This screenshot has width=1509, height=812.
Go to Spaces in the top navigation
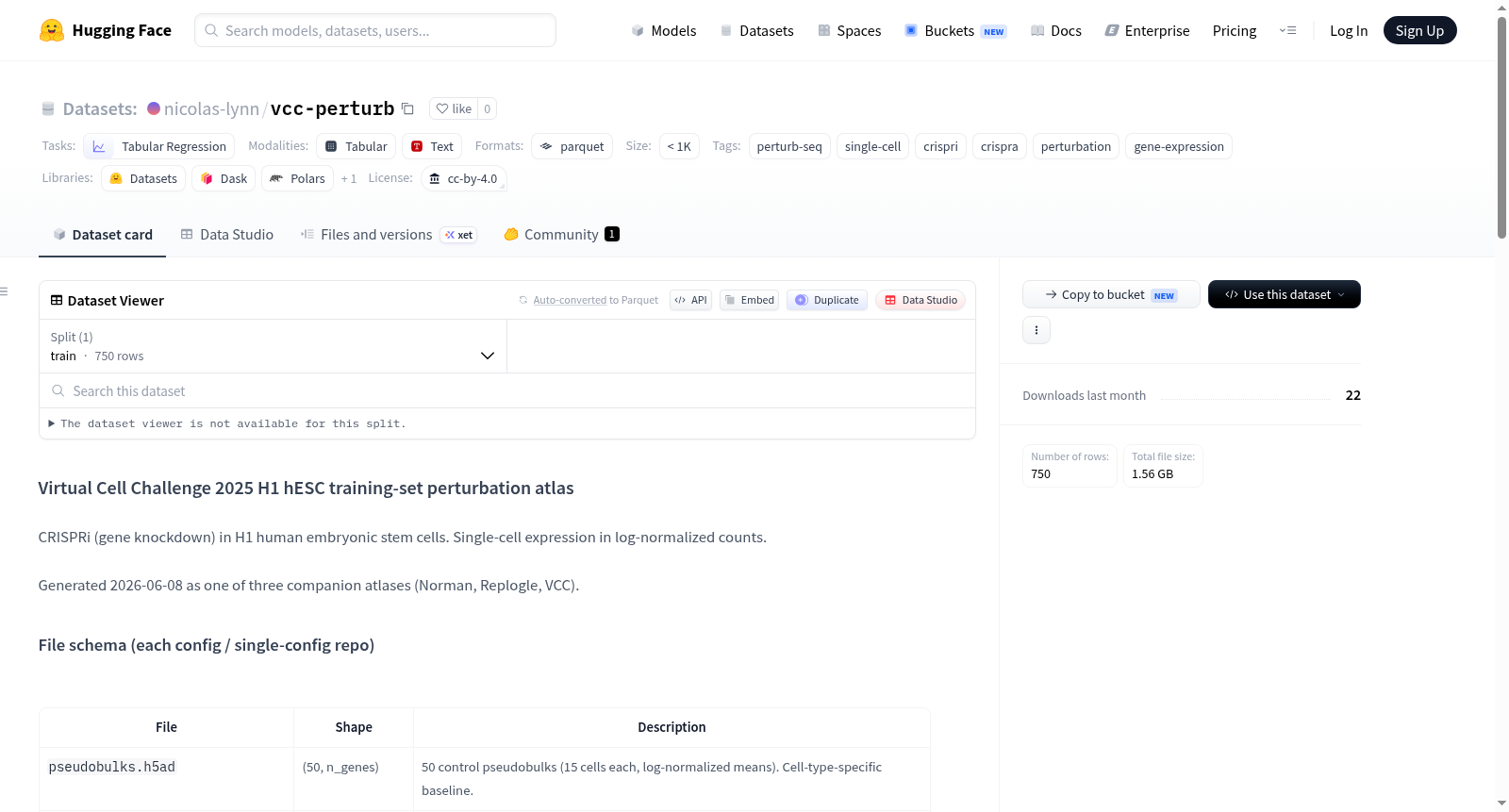pos(849,30)
